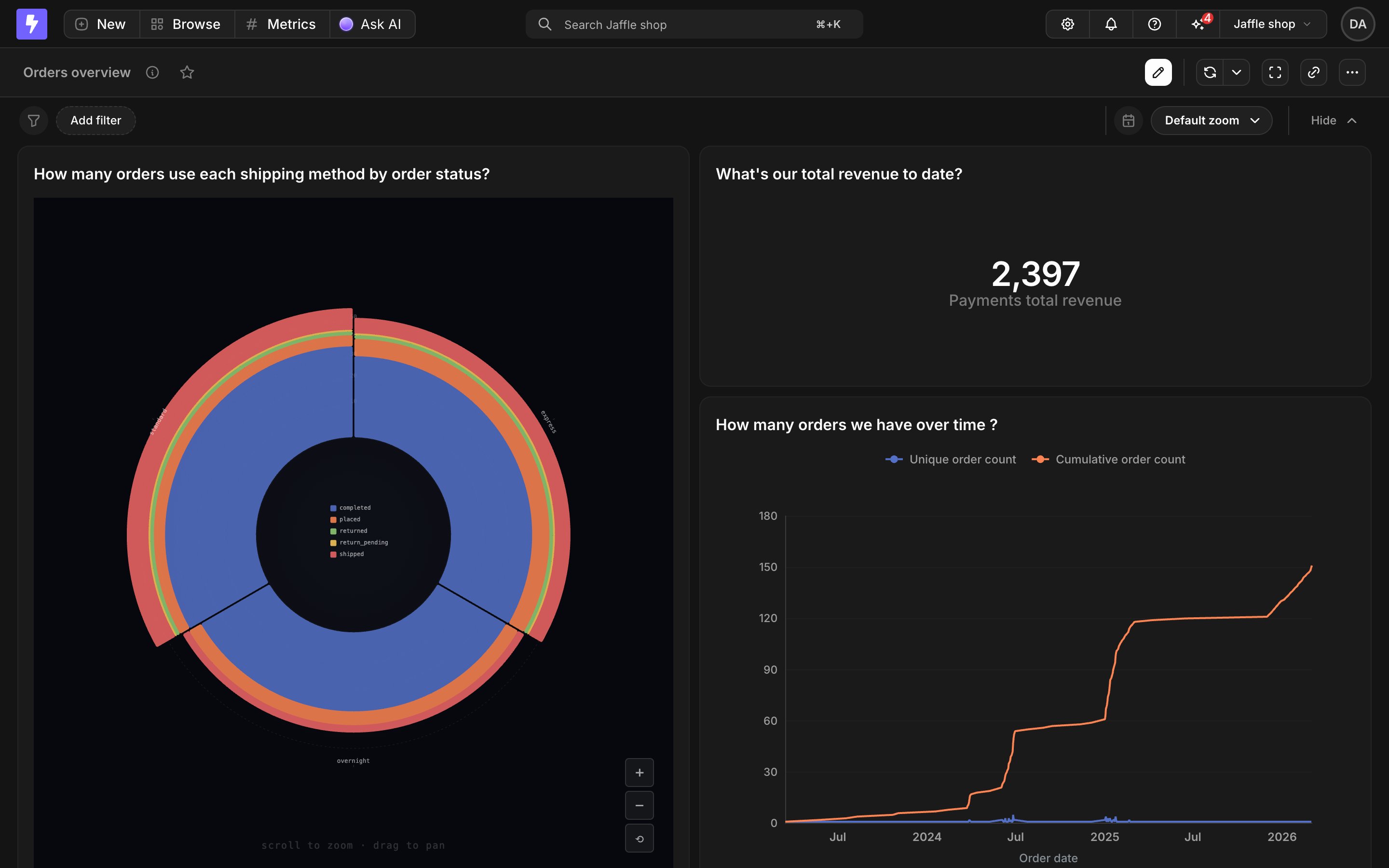This screenshot has width=1389, height=868.
Task: Zoom out on the sunburst chart
Action: [x=640, y=805]
